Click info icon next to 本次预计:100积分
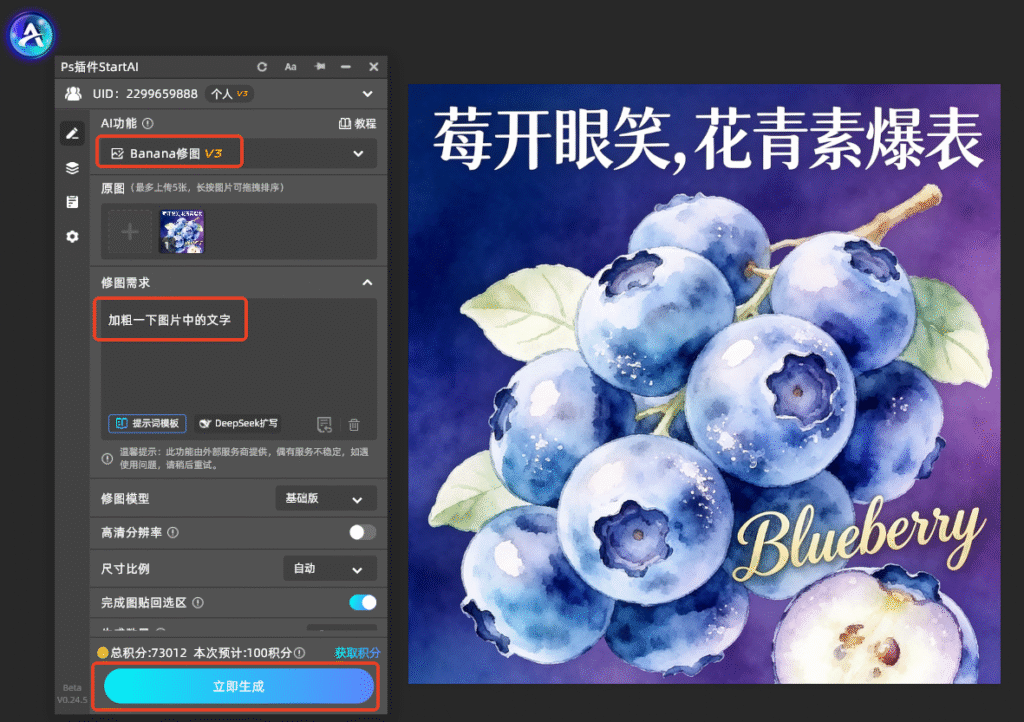 300,653
